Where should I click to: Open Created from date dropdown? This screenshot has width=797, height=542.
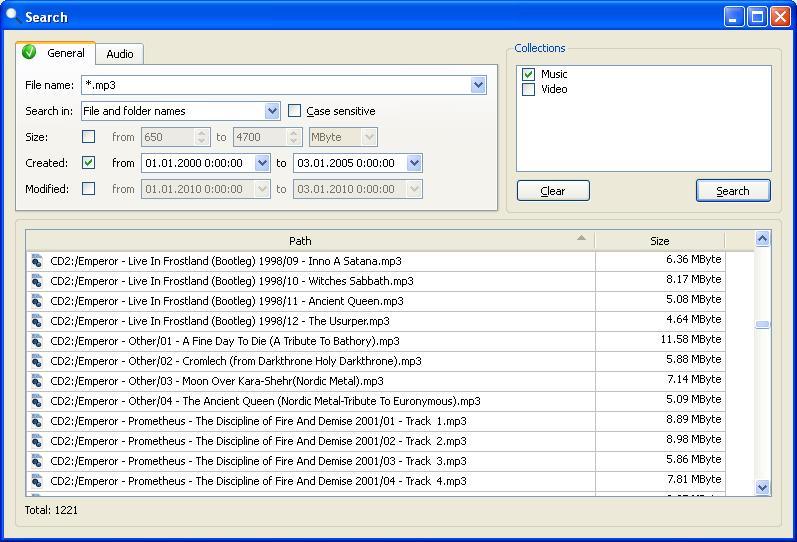click(262, 163)
